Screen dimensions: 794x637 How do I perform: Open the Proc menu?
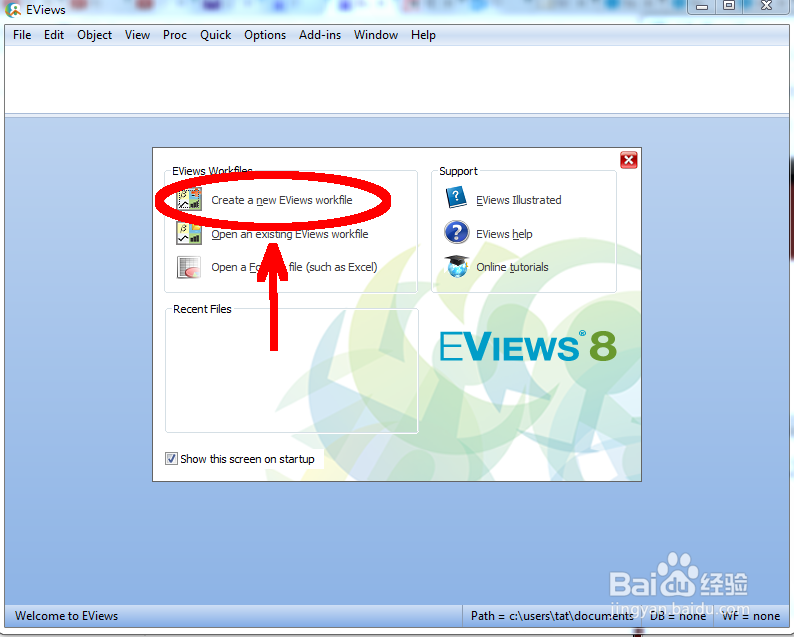pos(175,35)
